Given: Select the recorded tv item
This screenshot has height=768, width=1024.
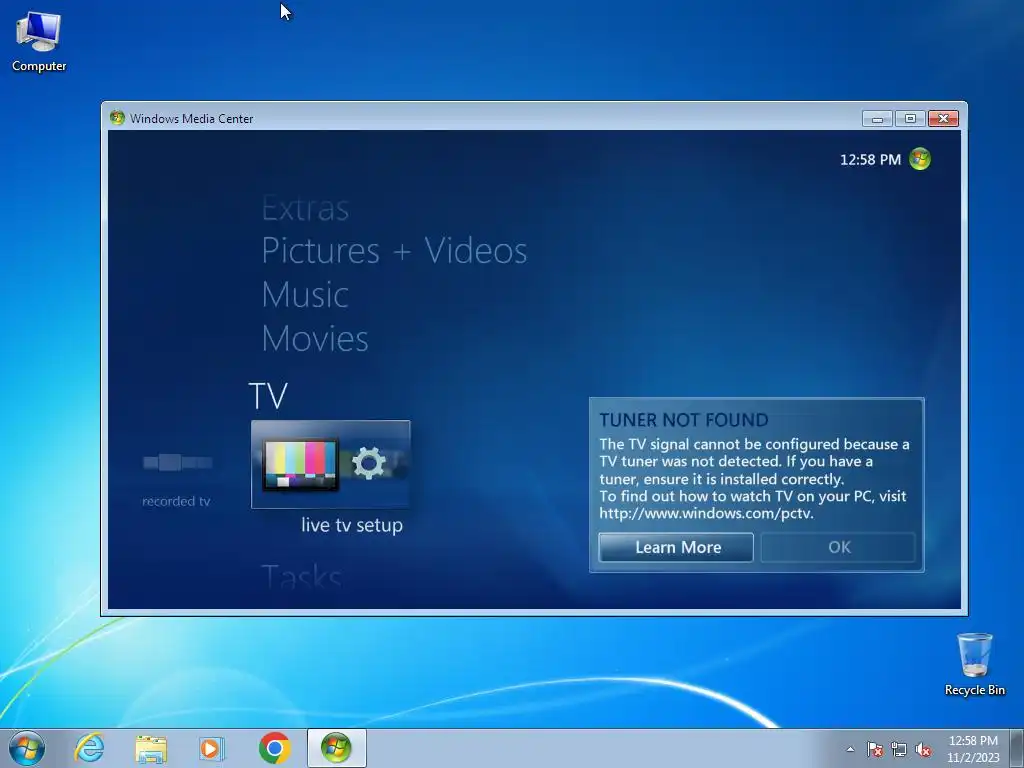Looking at the screenshot, I should [x=176, y=479].
